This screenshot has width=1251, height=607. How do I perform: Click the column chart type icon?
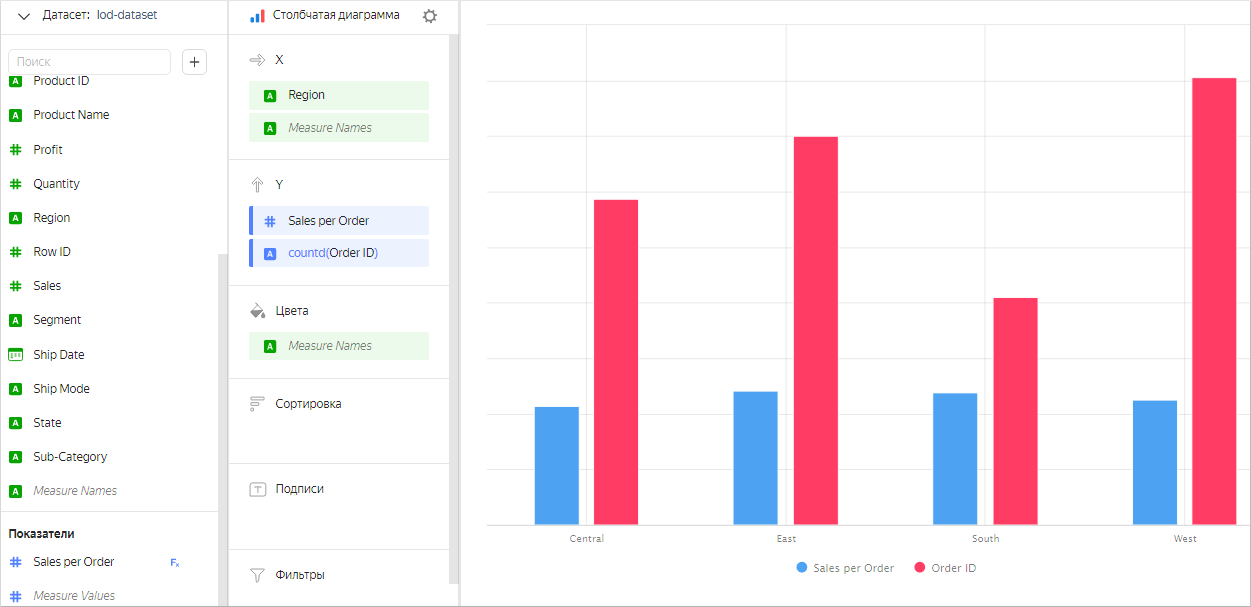pyautogui.click(x=257, y=16)
